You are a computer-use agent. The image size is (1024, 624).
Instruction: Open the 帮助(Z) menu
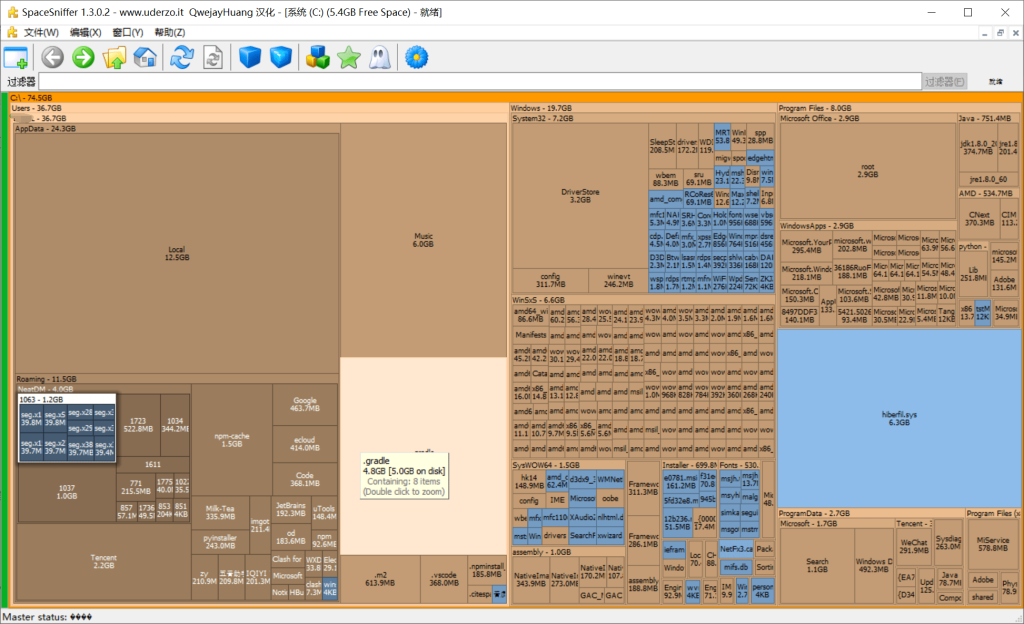click(x=170, y=33)
